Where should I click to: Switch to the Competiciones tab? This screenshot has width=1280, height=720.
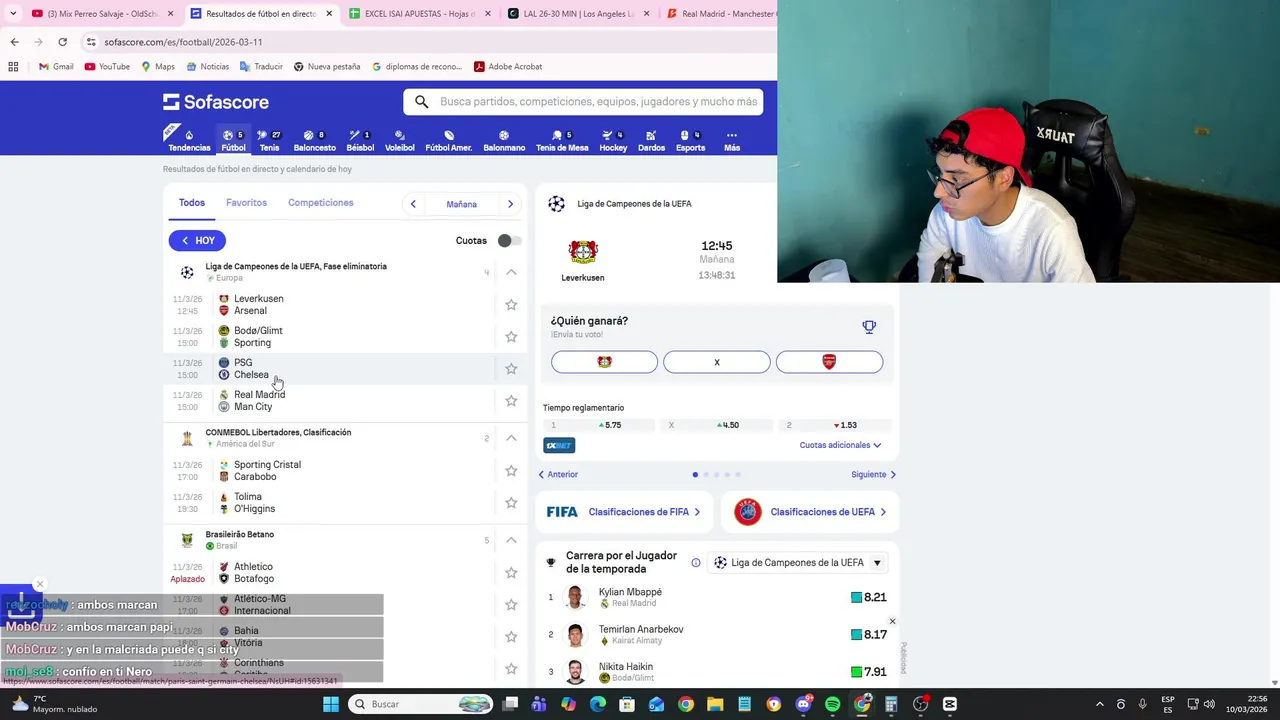tap(320, 203)
